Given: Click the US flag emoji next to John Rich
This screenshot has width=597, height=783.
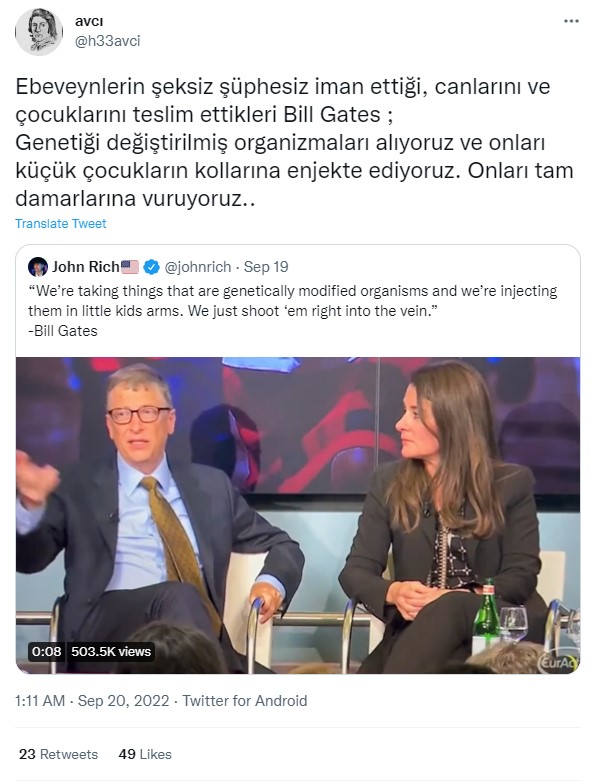Looking at the screenshot, I should coord(130,267).
